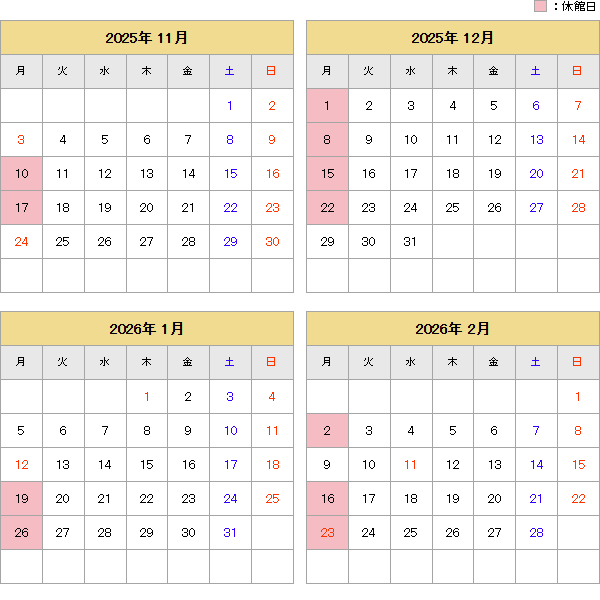Click the 2026年 2月 month header
This screenshot has width=600, height=600.
(452, 328)
